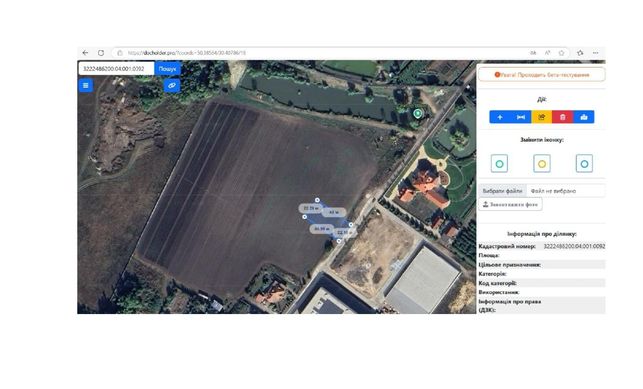Screen dimensions: 643x389
Task: Click the red trash delete button
Action: pyautogui.click(x=563, y=117)
